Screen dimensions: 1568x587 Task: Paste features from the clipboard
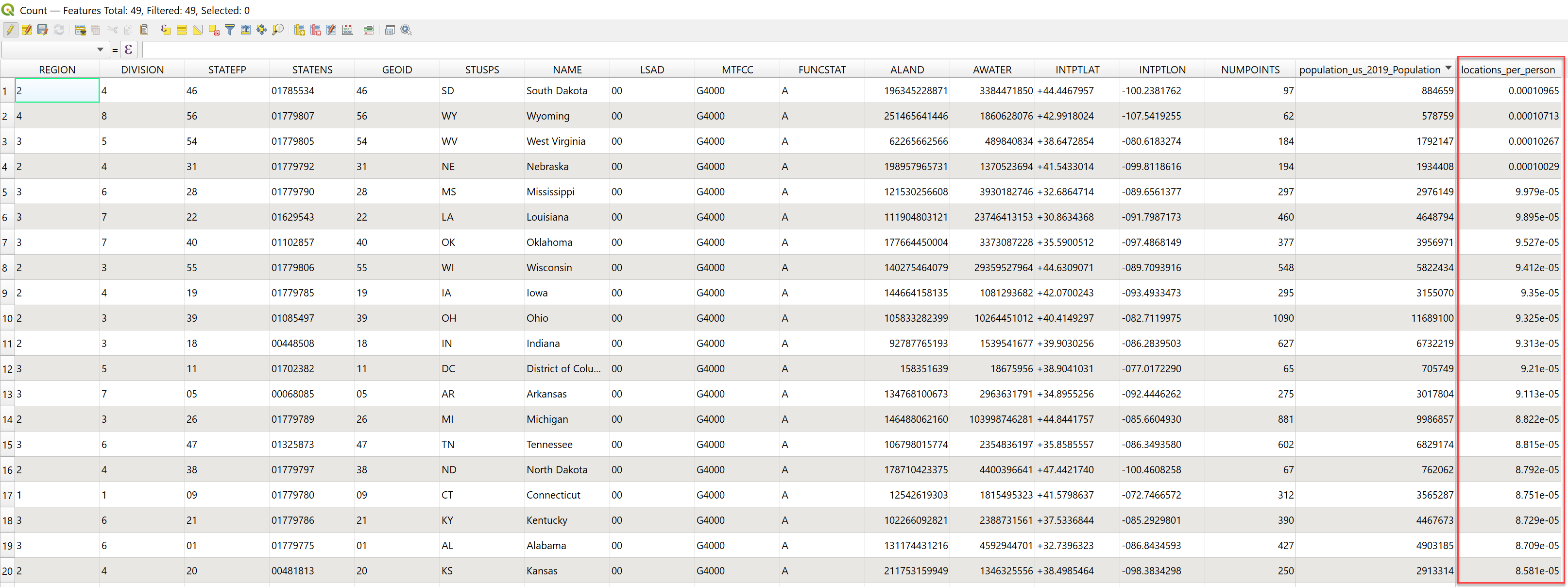(x=144, y=30)
